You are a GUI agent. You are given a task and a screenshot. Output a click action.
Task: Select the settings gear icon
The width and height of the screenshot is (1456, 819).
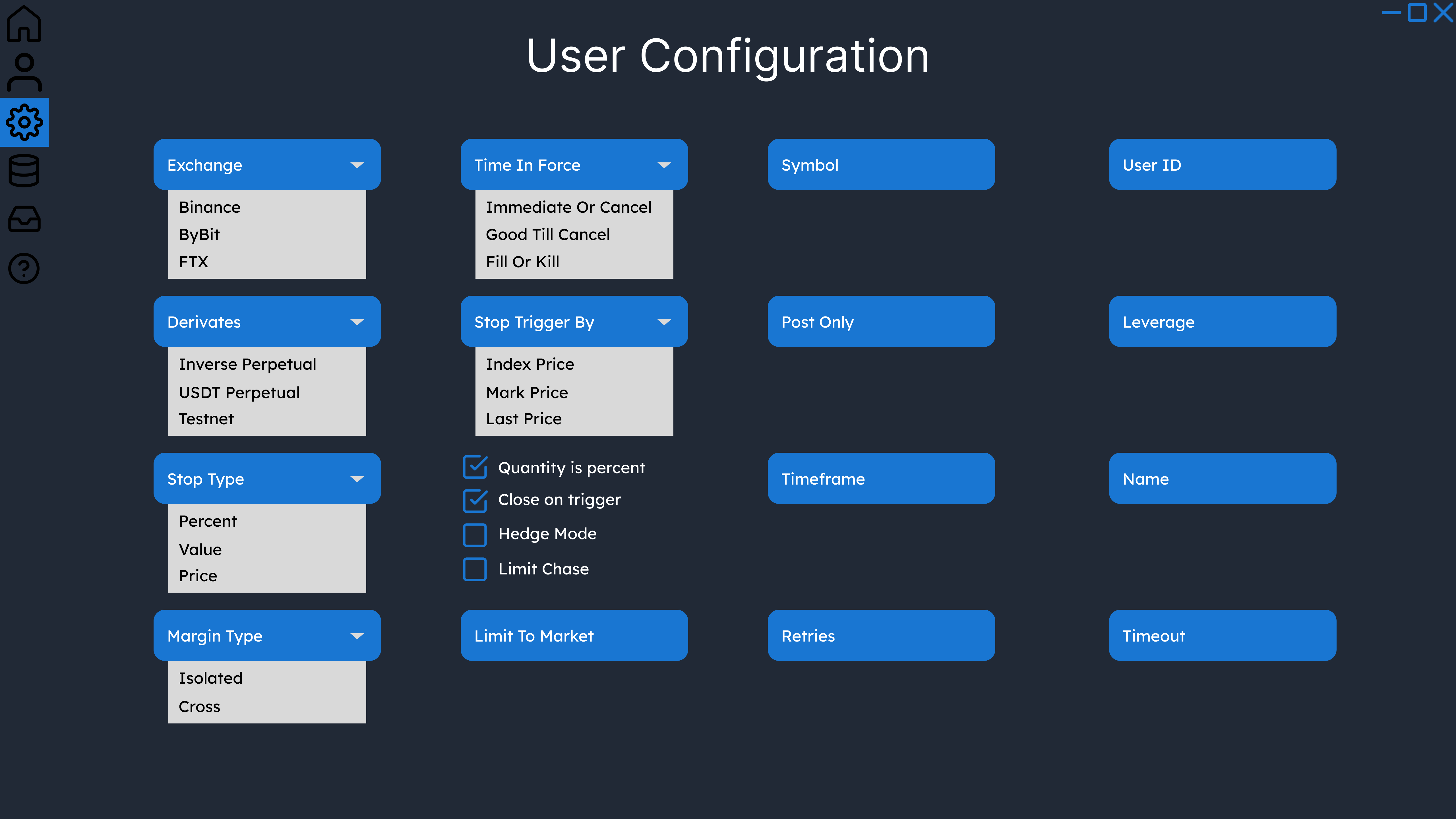coord(24,122)
